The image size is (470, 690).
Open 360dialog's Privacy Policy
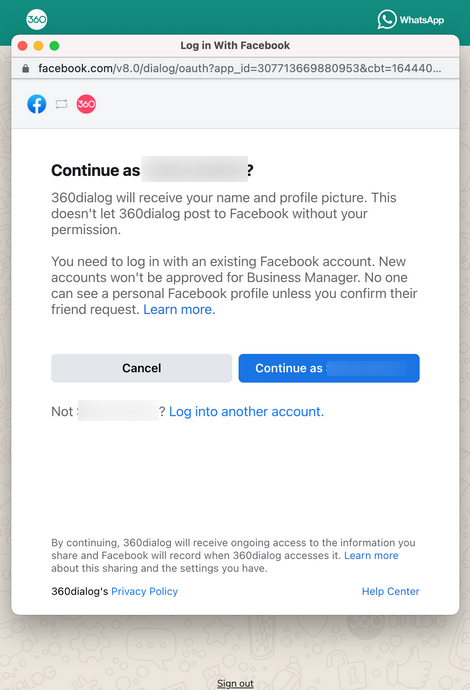click(x=144, y=591)
